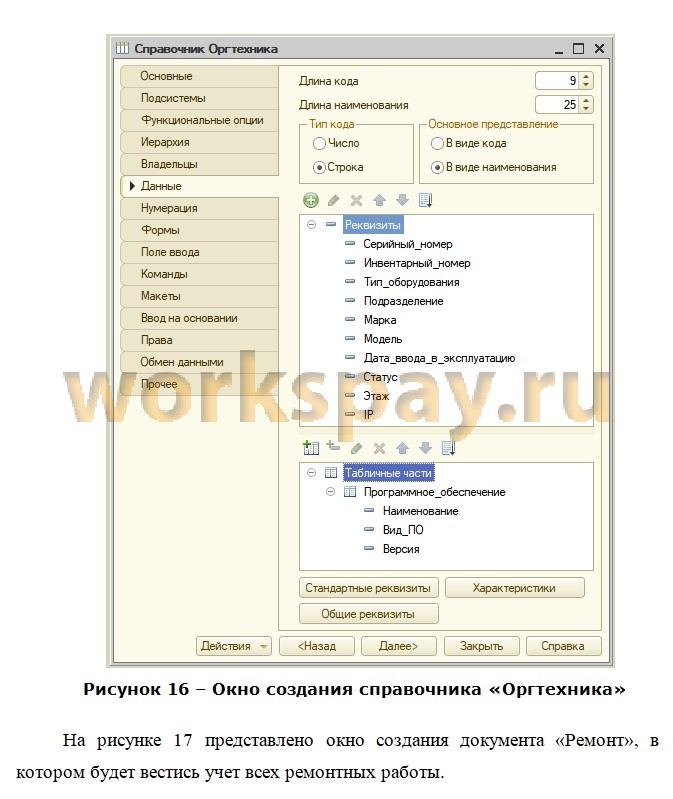Select the Строка code type radio
This screenshot has height=799, width=673.
320,167
